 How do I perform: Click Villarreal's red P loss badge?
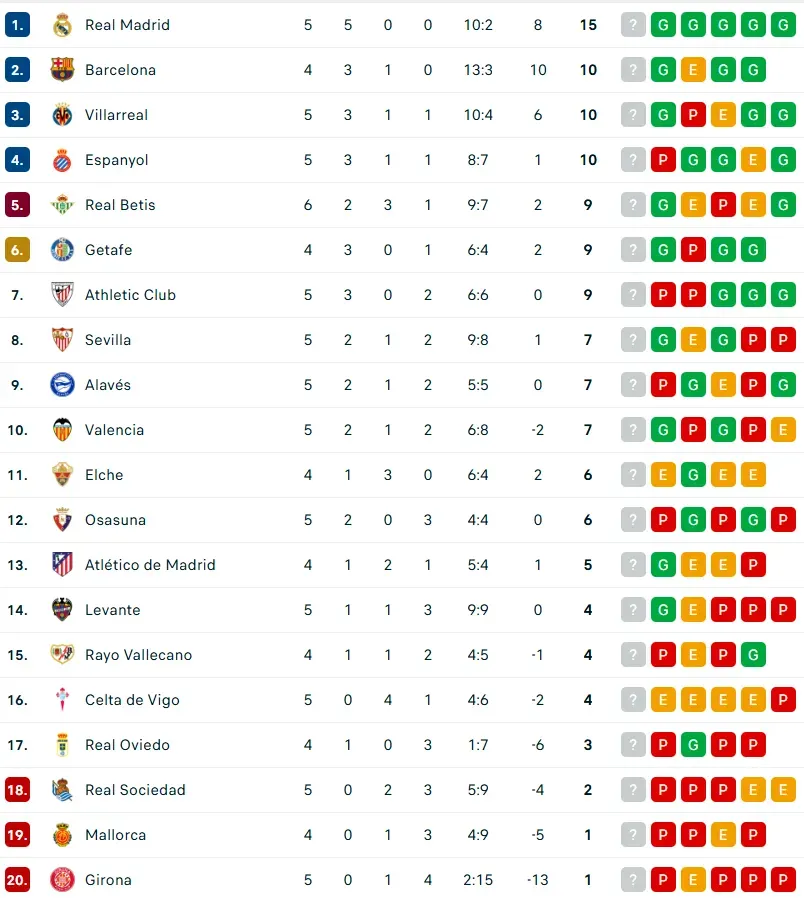click(x=693, y=115)
